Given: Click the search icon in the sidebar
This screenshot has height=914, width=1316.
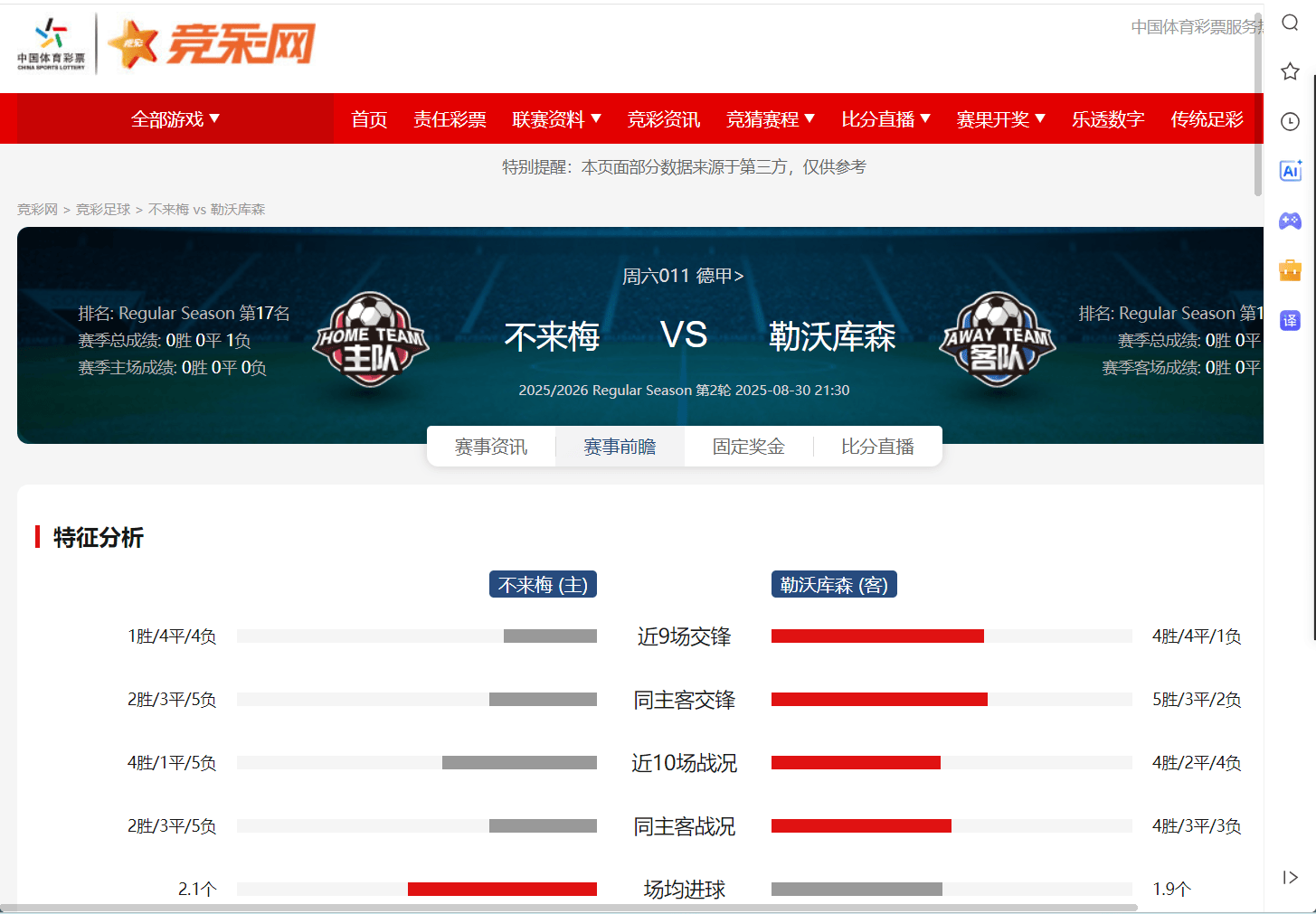Looking at the screenshot, I should pos(1291,23).
